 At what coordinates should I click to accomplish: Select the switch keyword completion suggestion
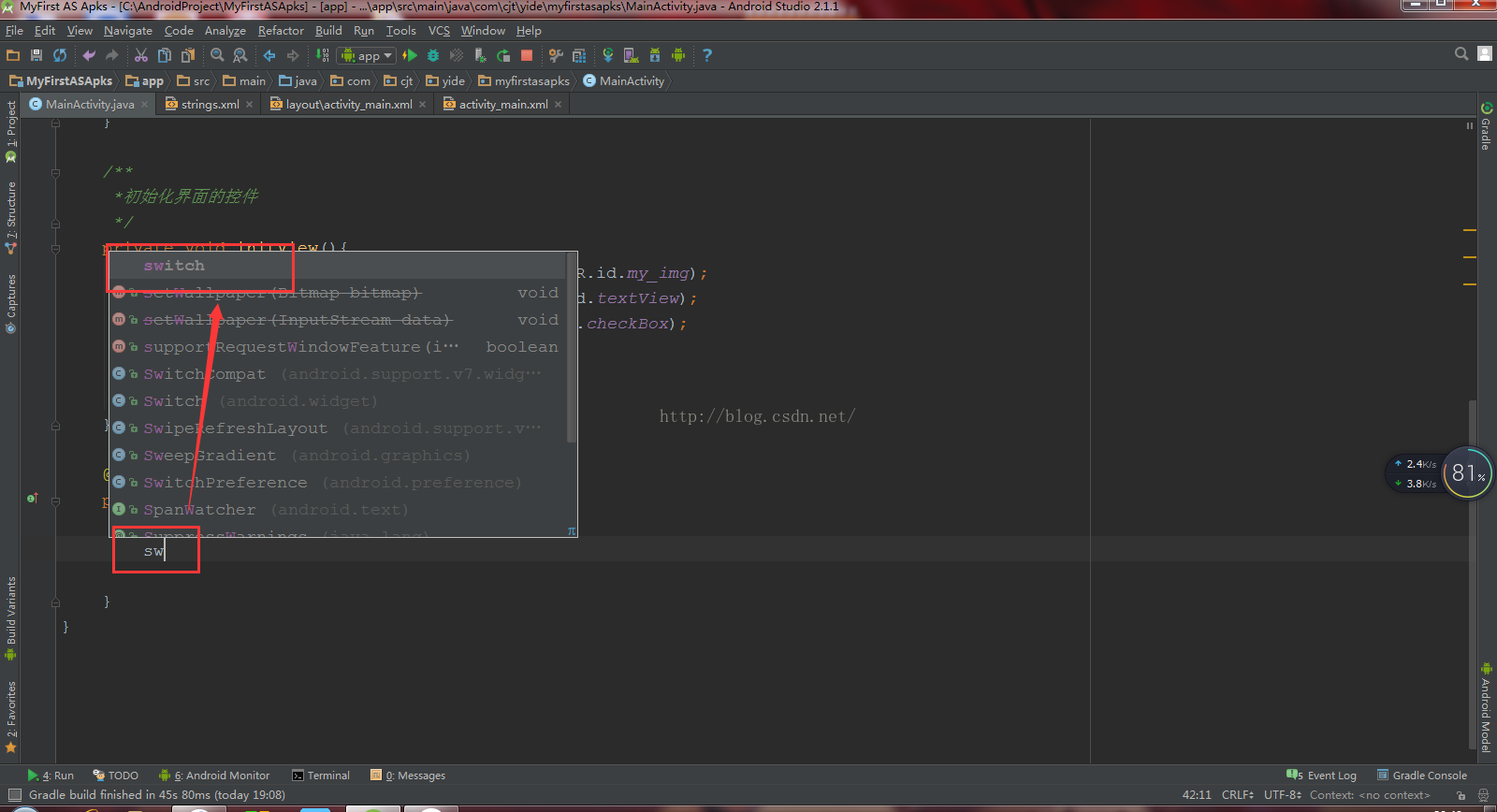[338, 266]
